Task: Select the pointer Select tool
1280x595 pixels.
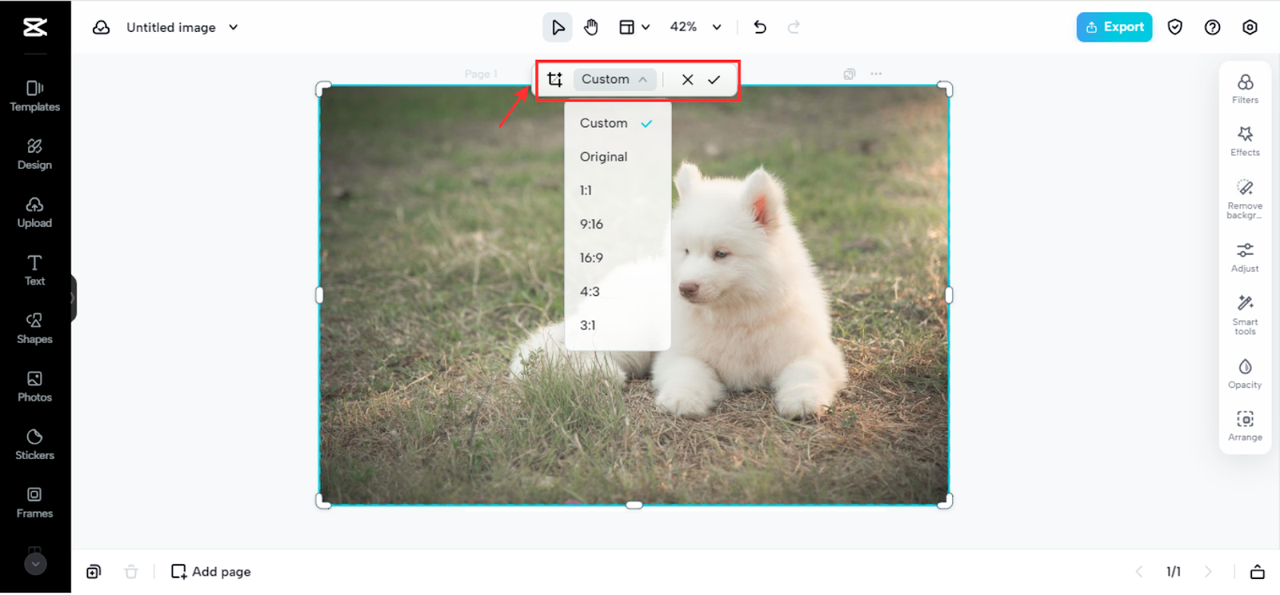Action: (x=558, y=27)
